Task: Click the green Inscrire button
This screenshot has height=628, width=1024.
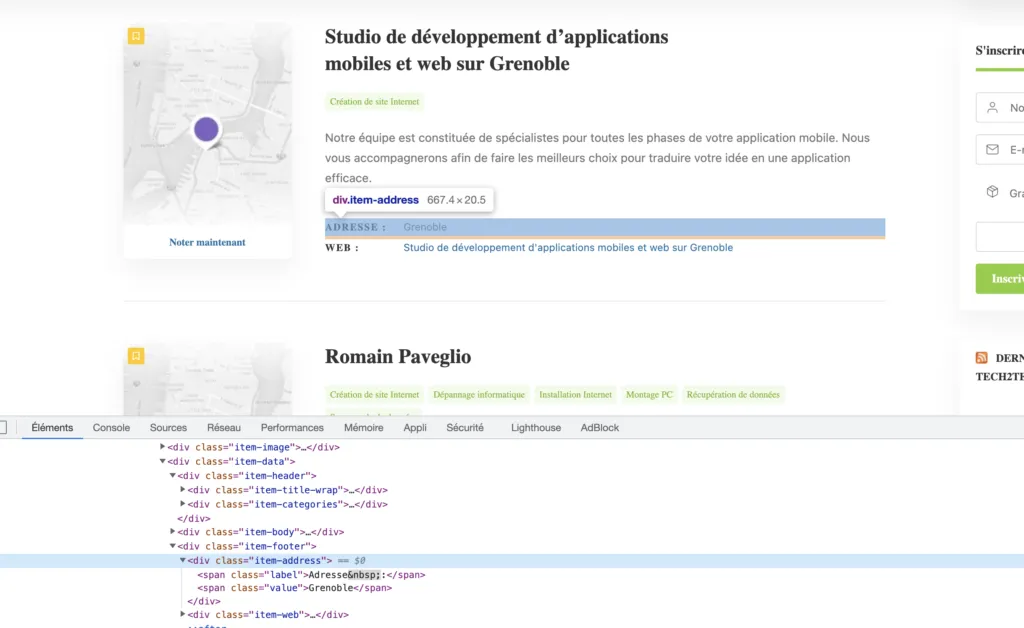Action: (x=1000, y=279)
